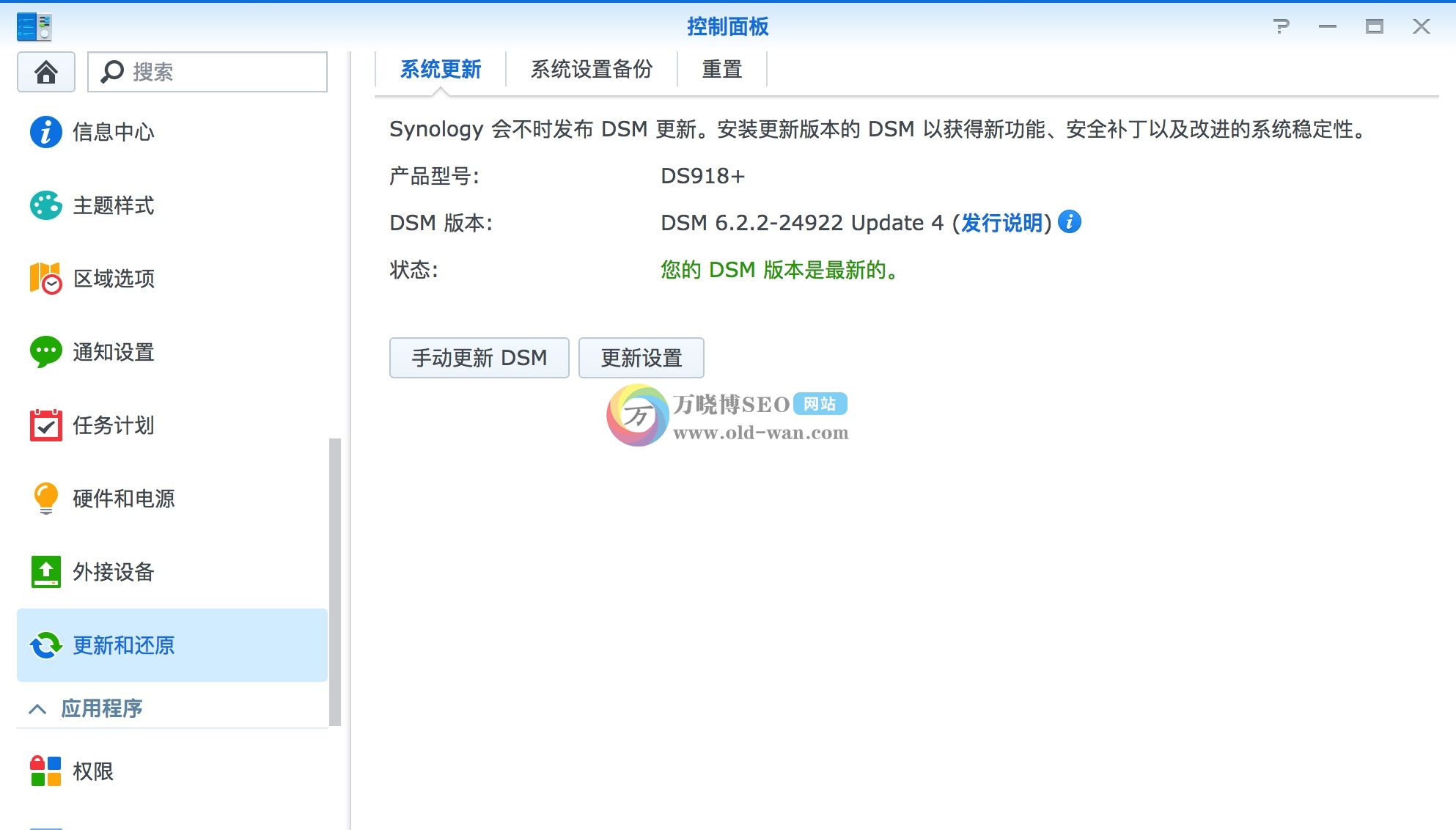Click the 产品型号 label
This screenshot has width=1456, height=830.
[434, 176]
